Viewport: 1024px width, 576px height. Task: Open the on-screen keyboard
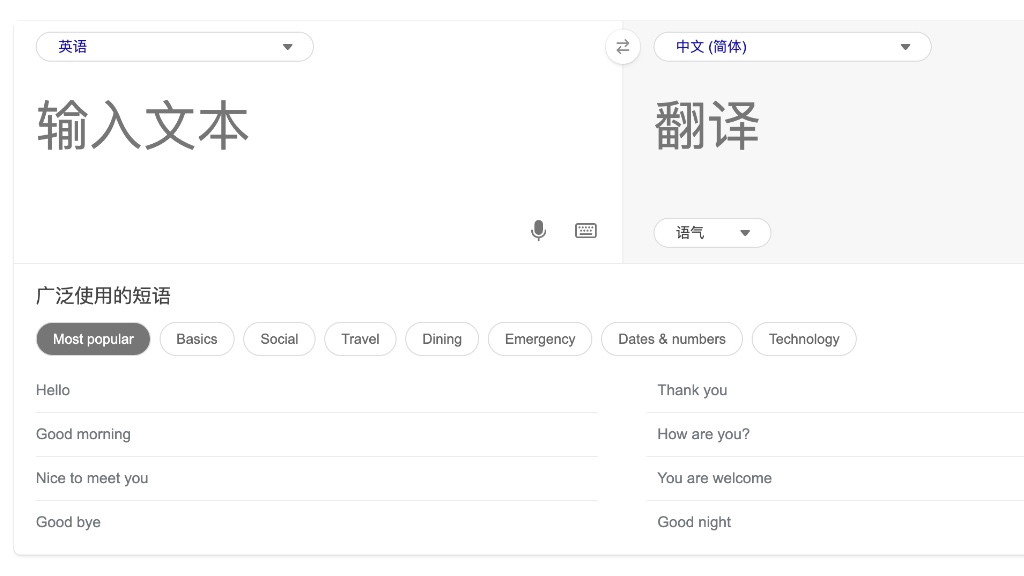pos(585,230)
